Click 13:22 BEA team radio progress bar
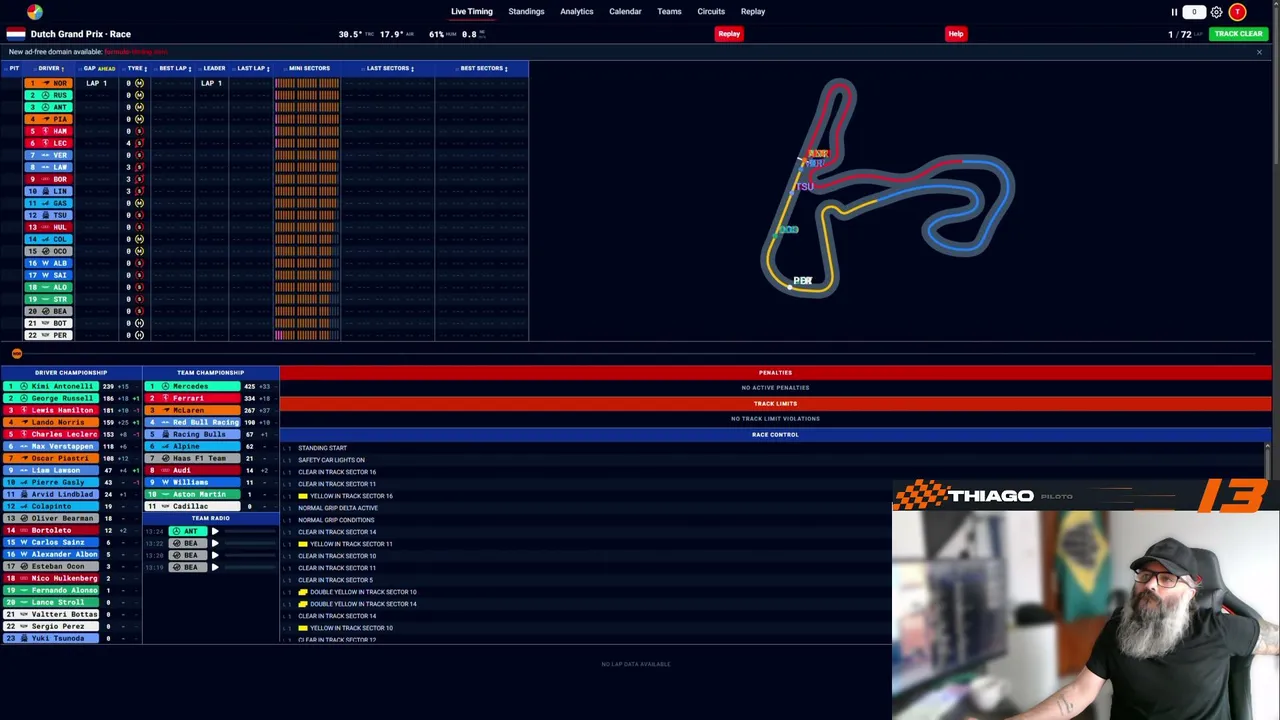 click(x=250, y=543)
